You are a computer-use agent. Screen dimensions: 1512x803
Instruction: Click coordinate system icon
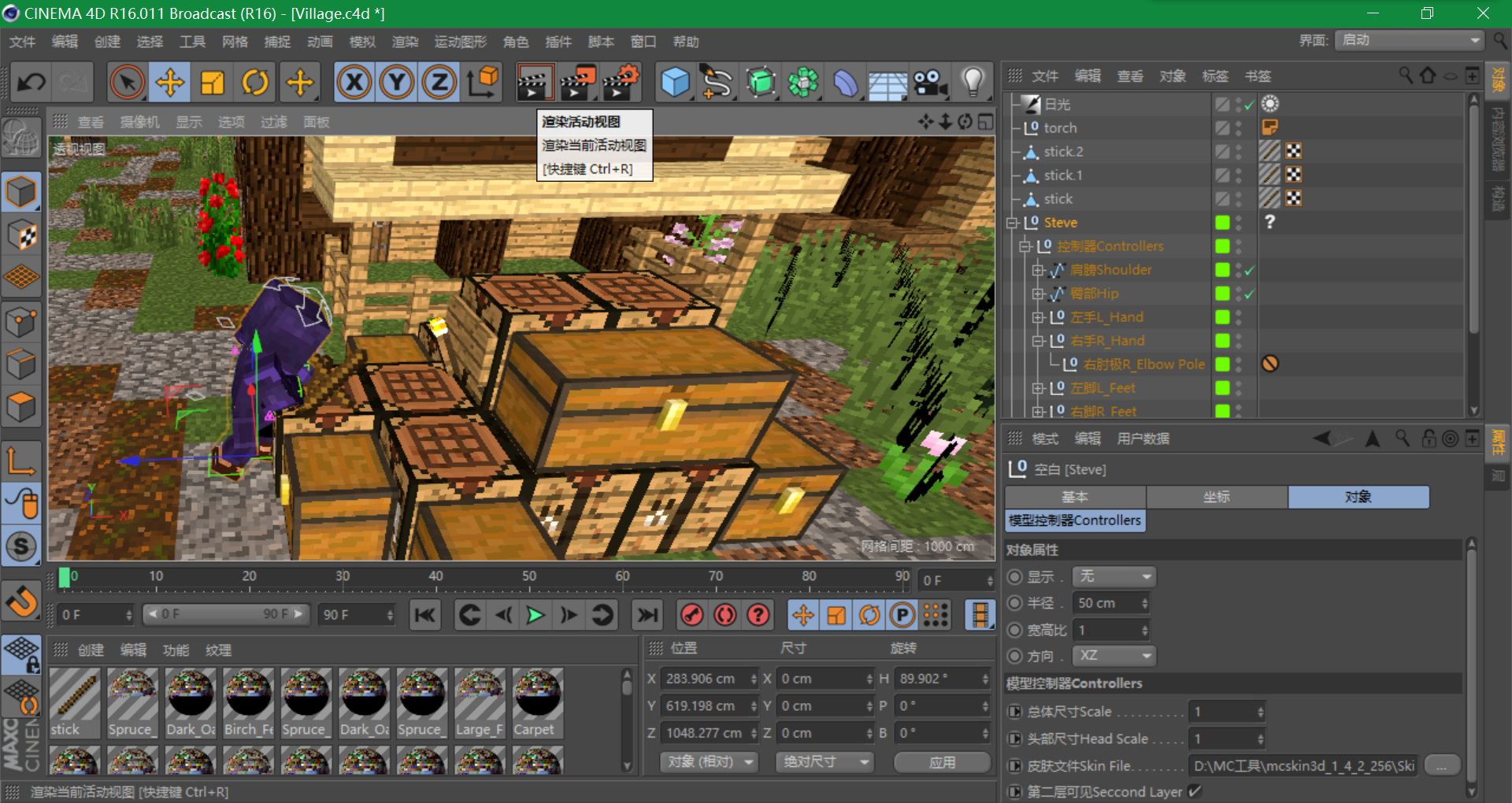[x=482, y=83]
